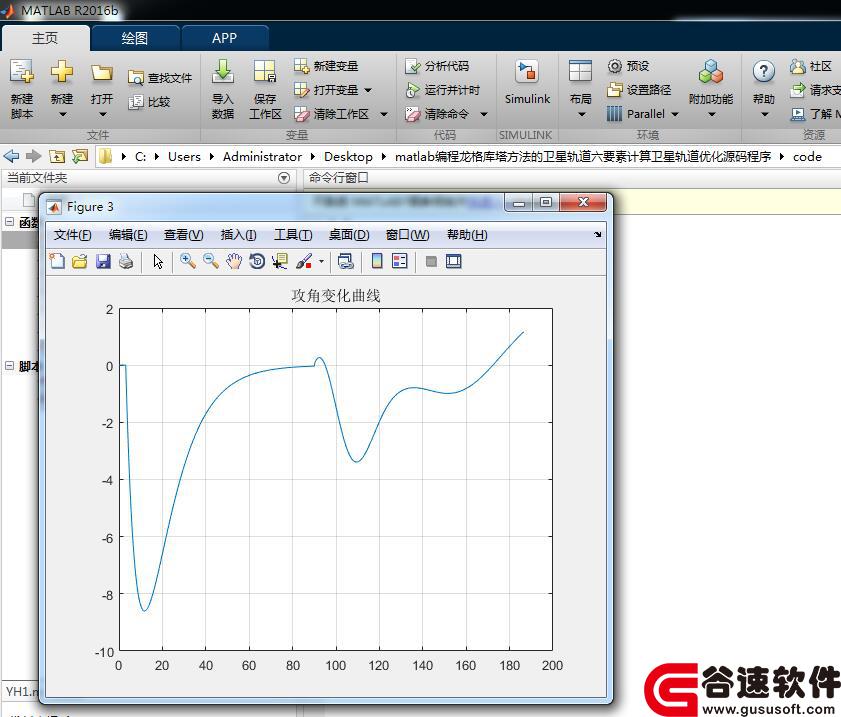Open the 工具(T) menu in Figure 3
This screenshot has width=841, height=717.
coord(293,234)
